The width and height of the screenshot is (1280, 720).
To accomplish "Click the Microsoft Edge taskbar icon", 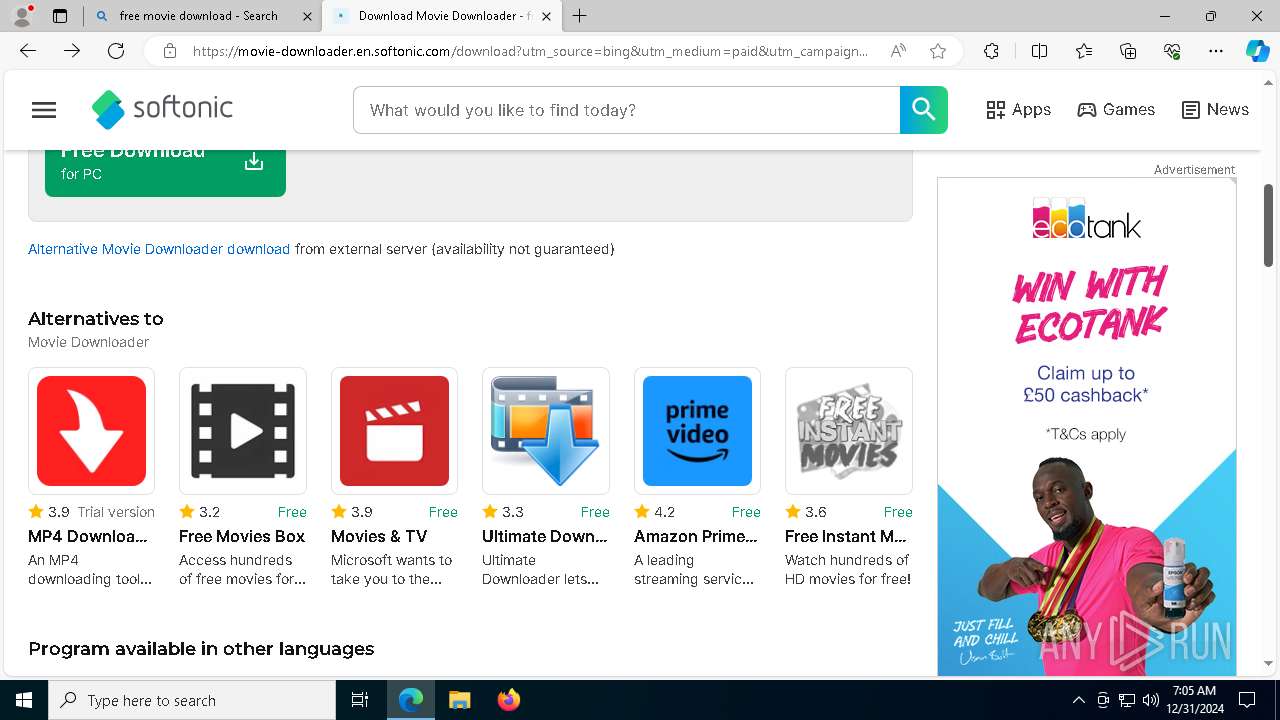I will (x=411, y=700).
